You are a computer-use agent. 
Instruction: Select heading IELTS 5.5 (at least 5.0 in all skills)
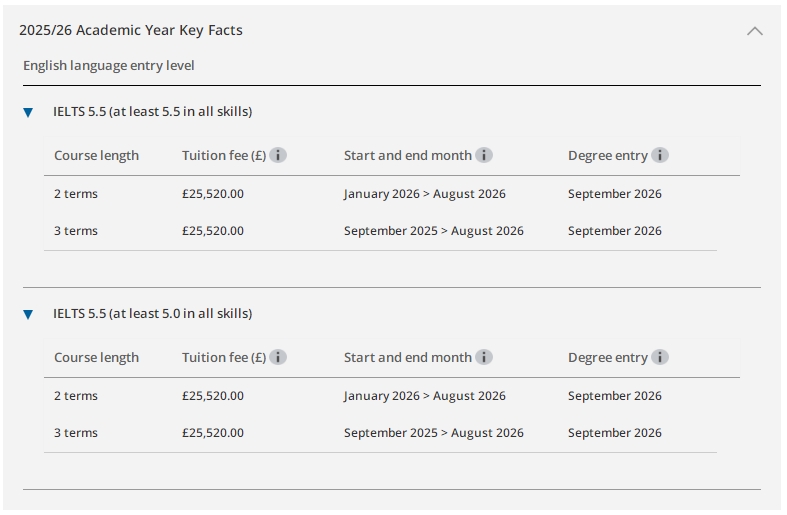[152, 313]
